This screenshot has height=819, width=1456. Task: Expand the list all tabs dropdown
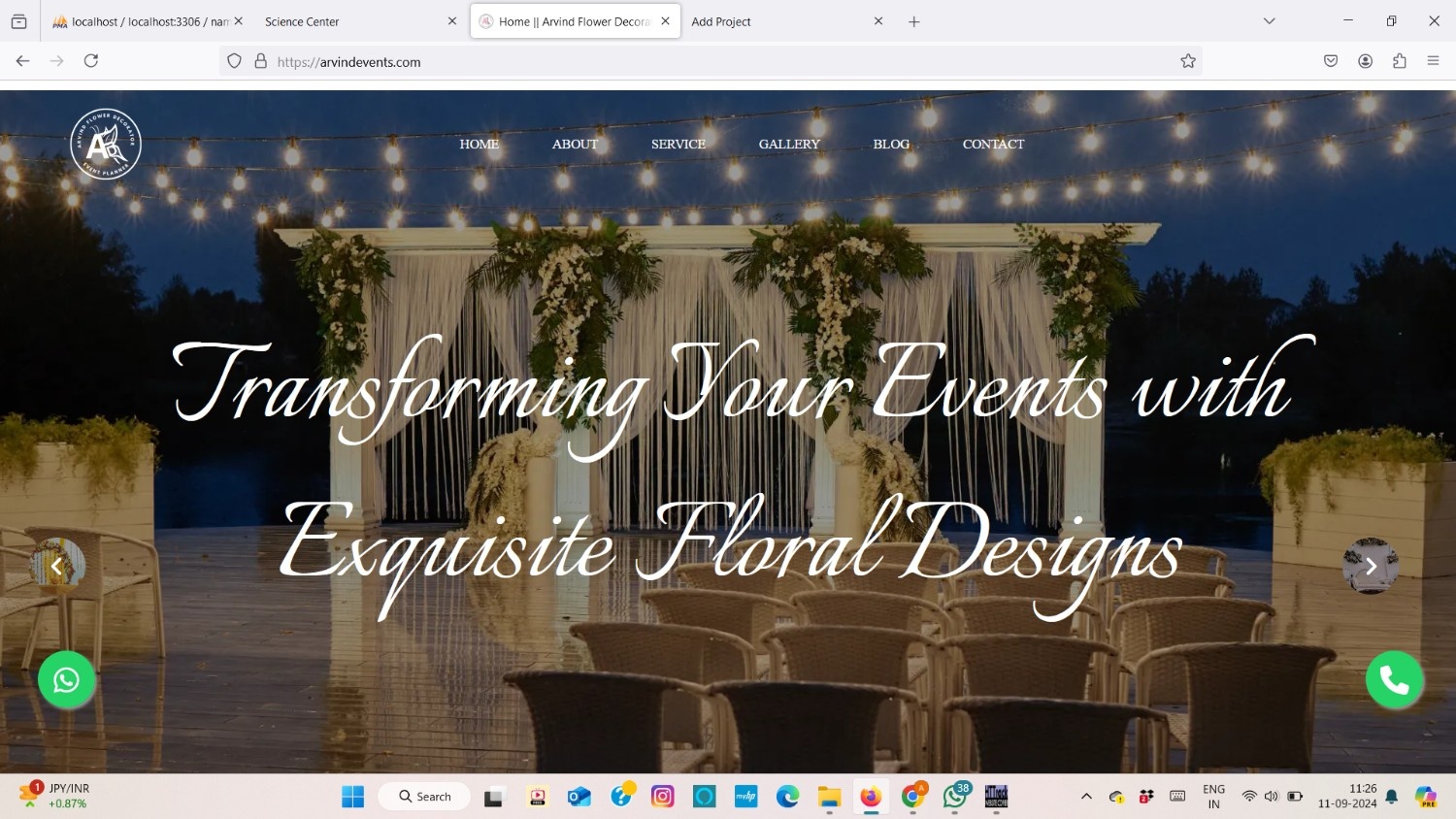point(1269,21)
